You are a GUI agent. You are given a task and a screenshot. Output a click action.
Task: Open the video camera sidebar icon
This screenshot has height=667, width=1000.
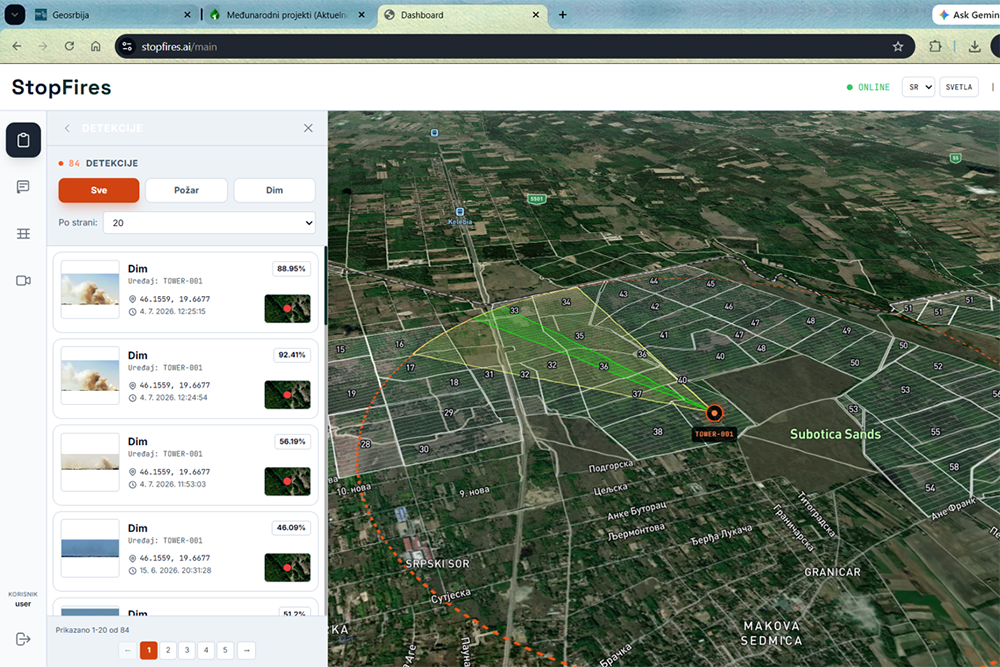pos(24,281)
